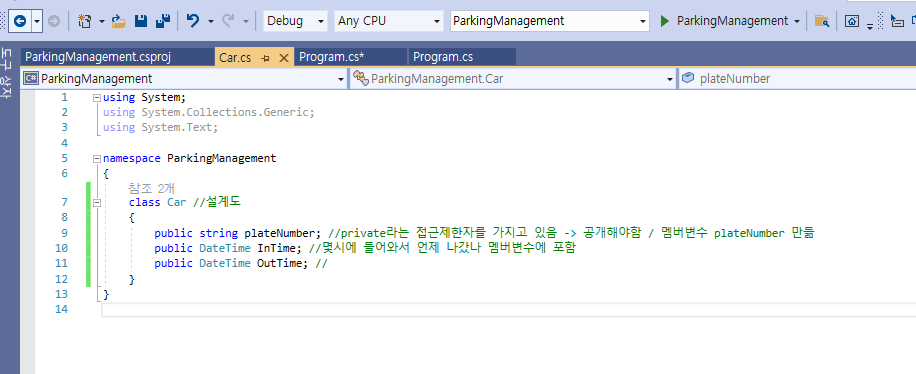
Task: Open the 참조 2개 references CodeLens link
Action: [151, 188]
